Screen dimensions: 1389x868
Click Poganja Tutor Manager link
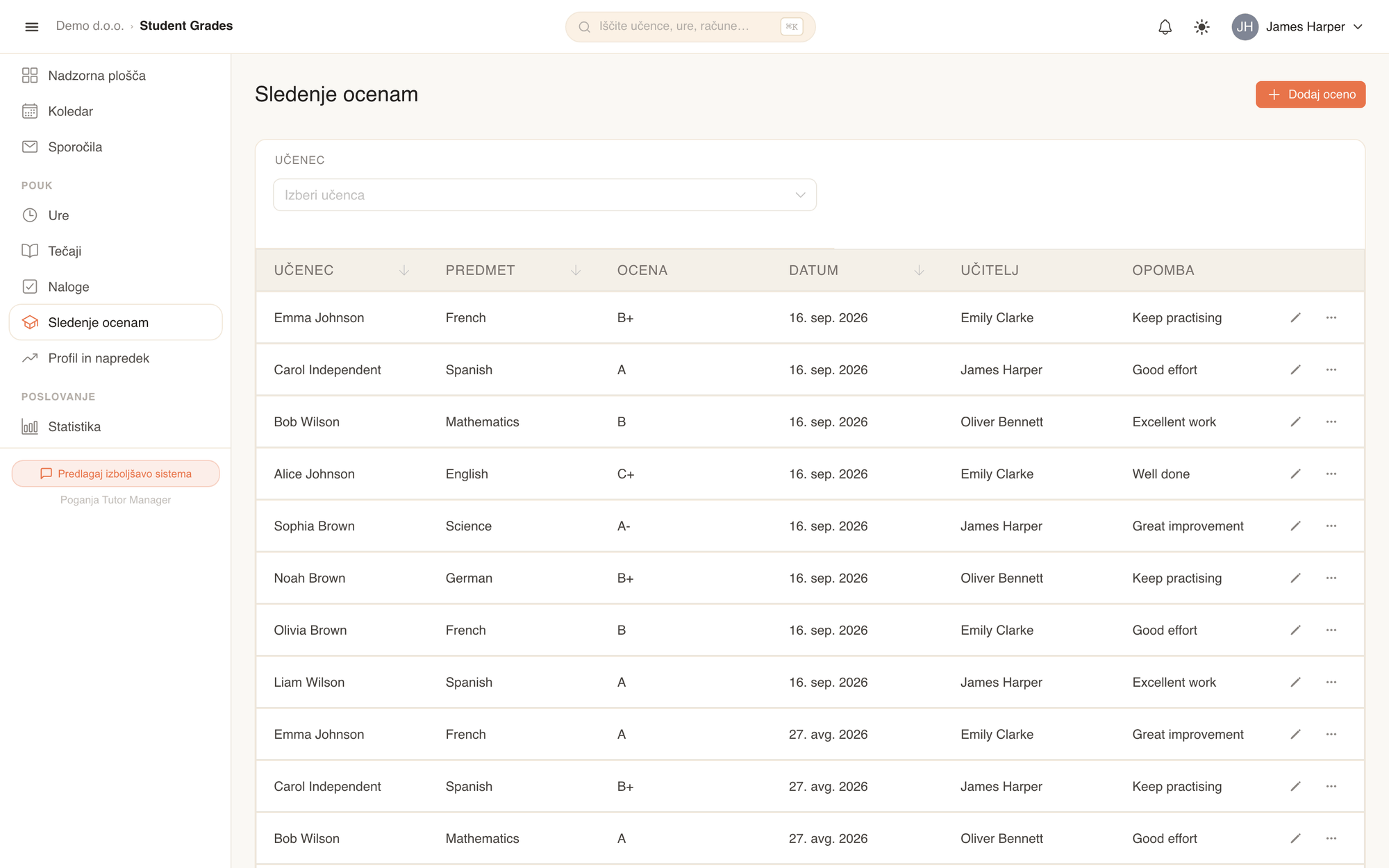coord(115,500)
